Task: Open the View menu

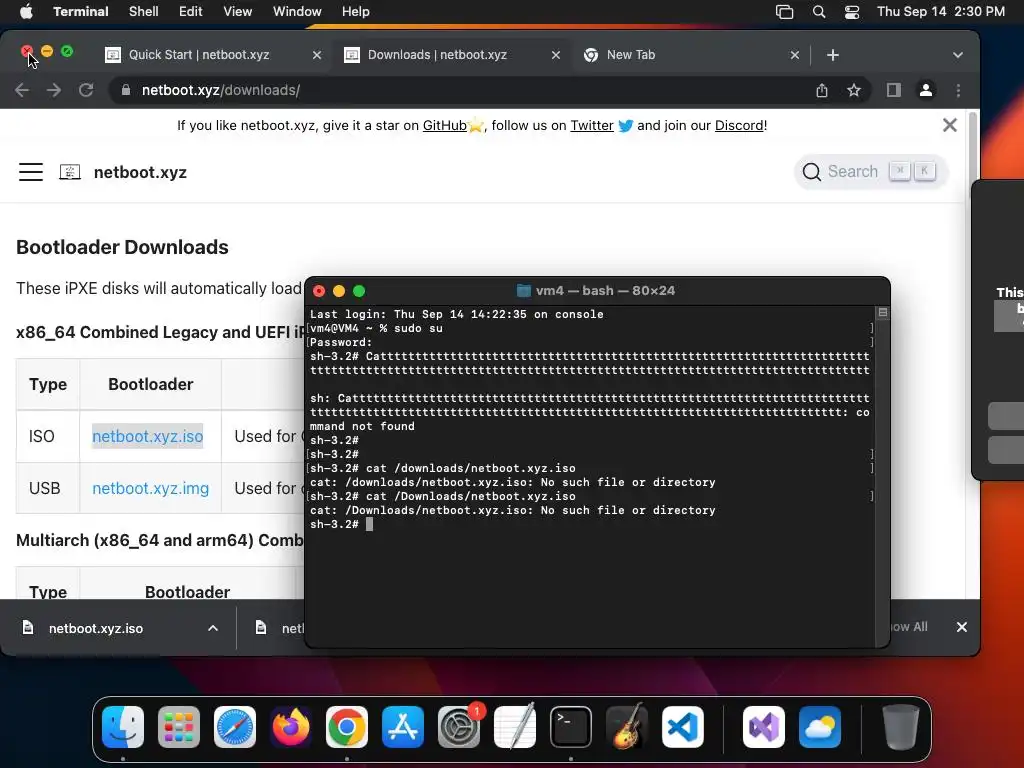Action: (238, 12)
